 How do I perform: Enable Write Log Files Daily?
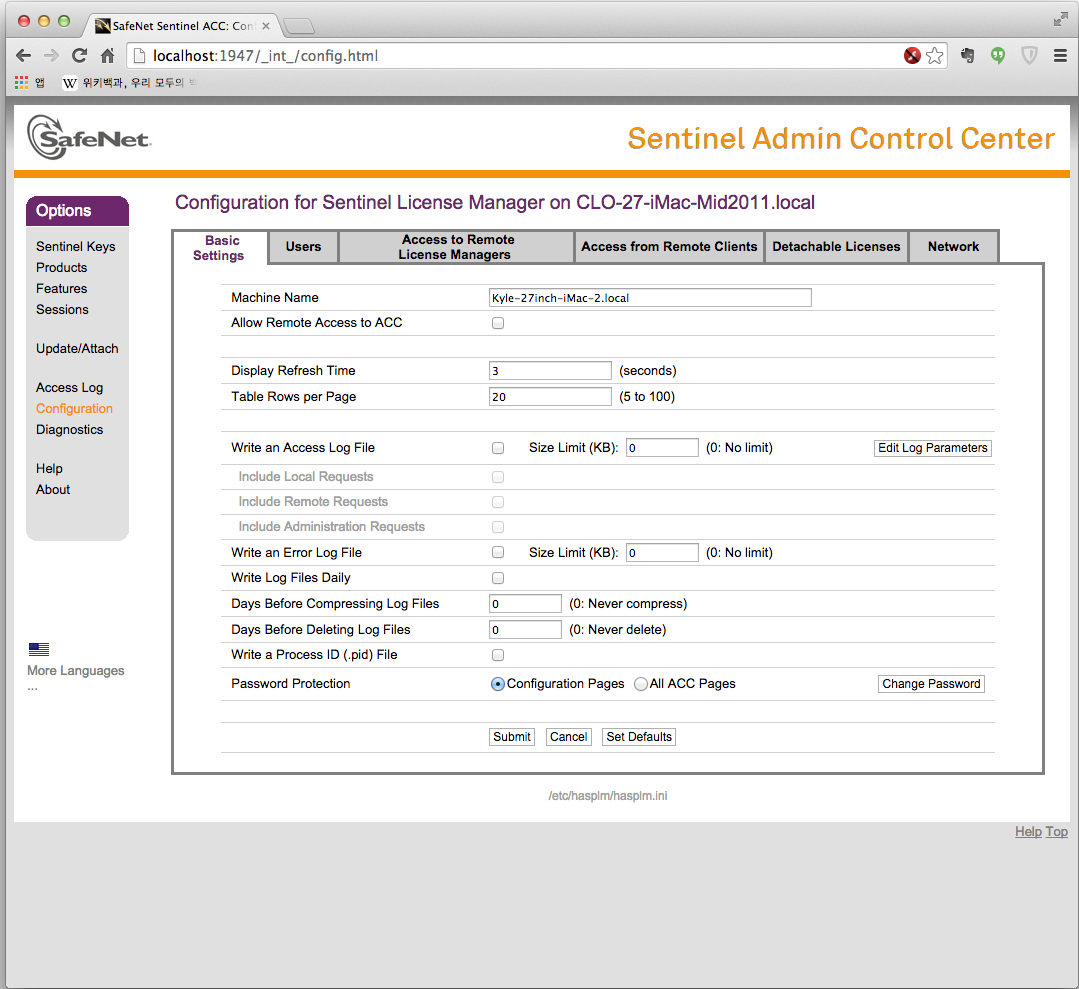click(498, 578)
